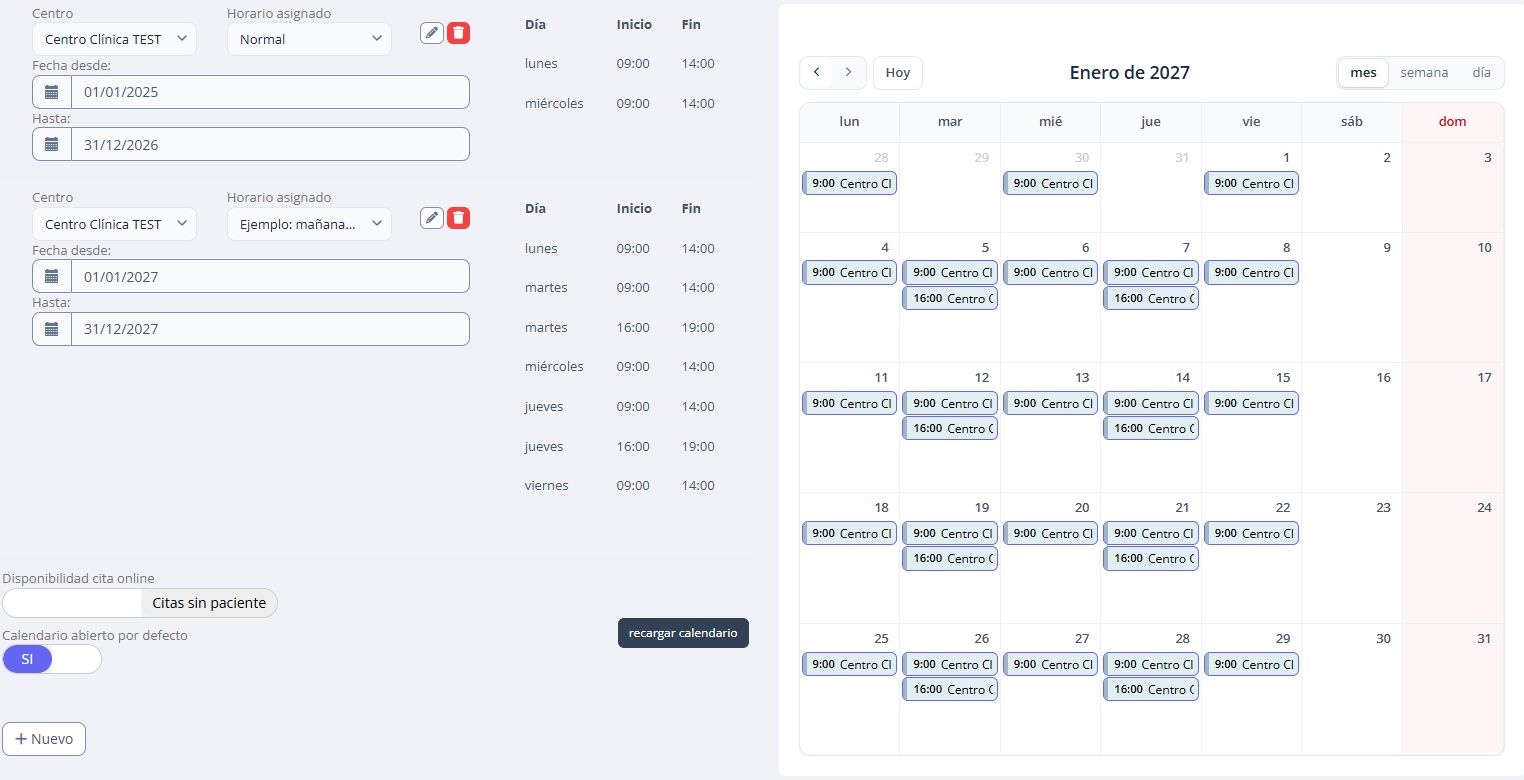Open the Centro dropdown of the second schedule
This screenshot has width=1524, height=780.
pos(114,224)
